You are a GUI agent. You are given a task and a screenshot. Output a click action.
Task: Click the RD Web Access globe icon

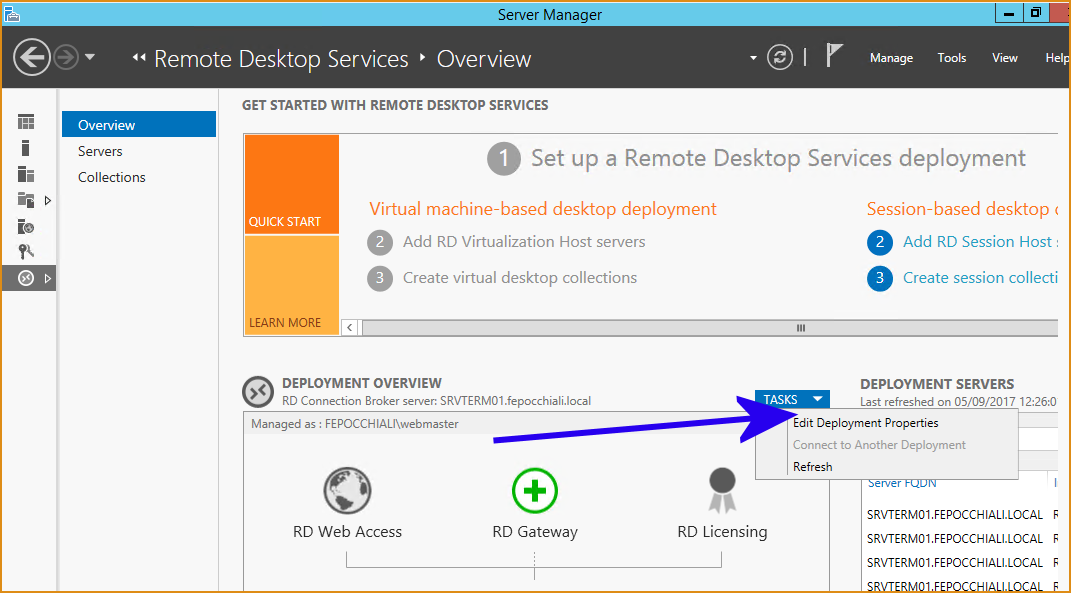tap(347, 490)
